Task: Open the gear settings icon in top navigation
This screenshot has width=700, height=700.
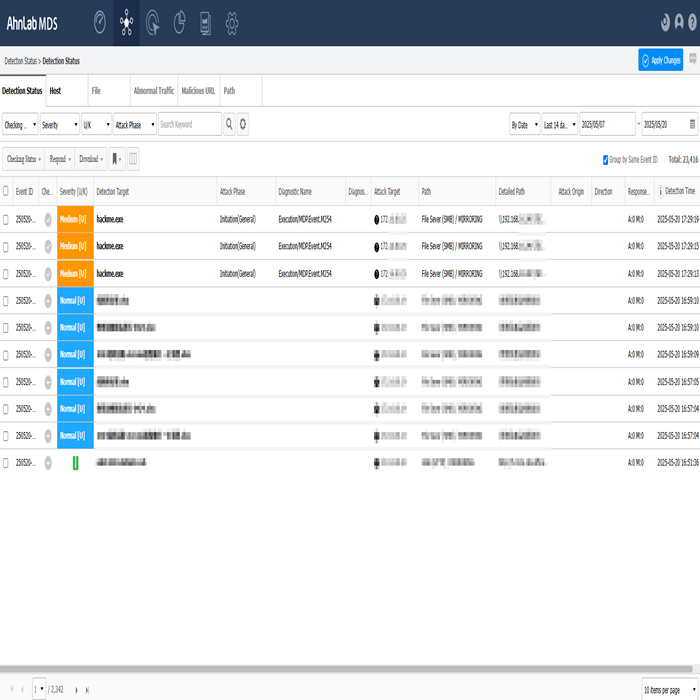Action: (x=232, y=22)
